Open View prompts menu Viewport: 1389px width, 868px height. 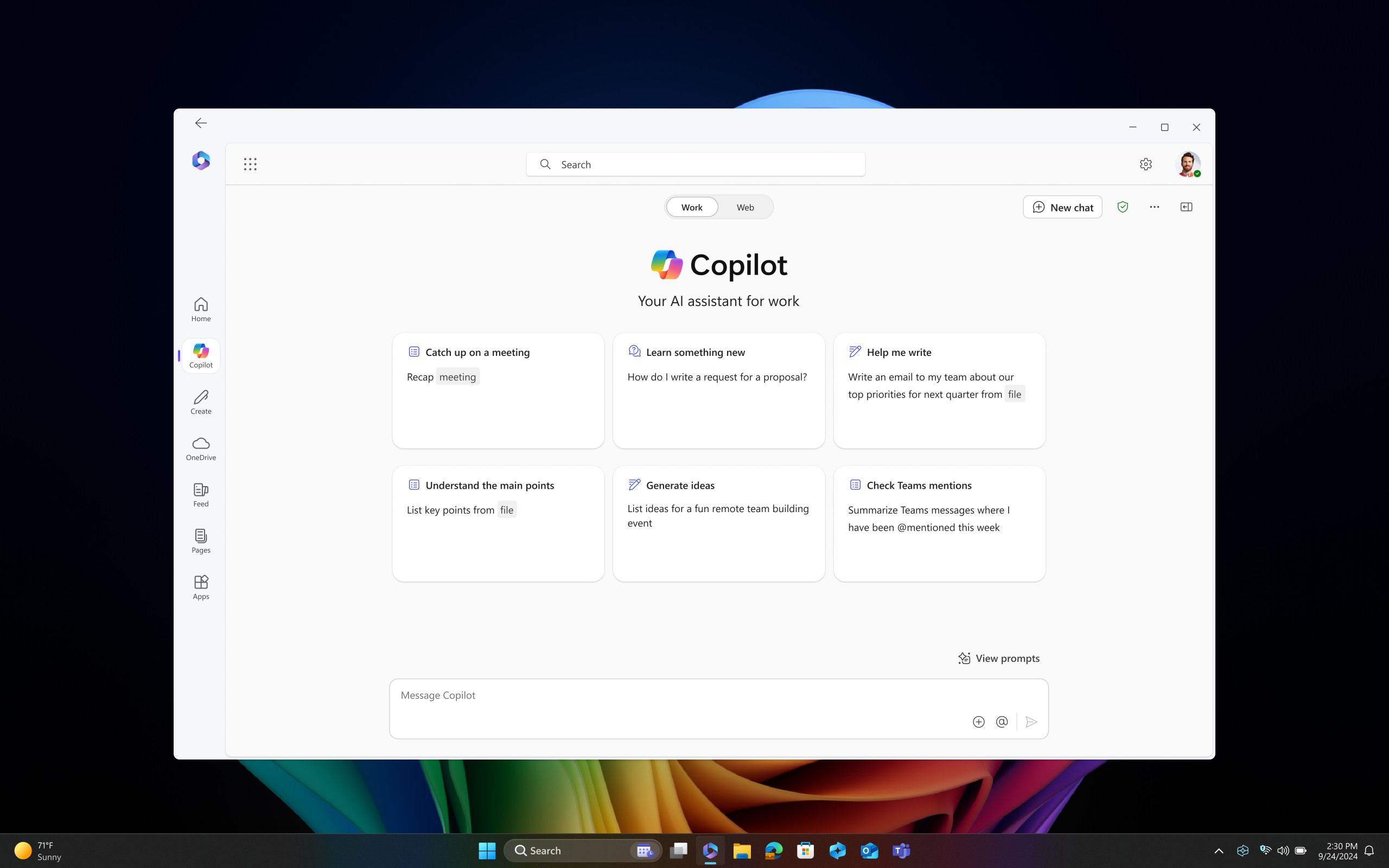998,658
